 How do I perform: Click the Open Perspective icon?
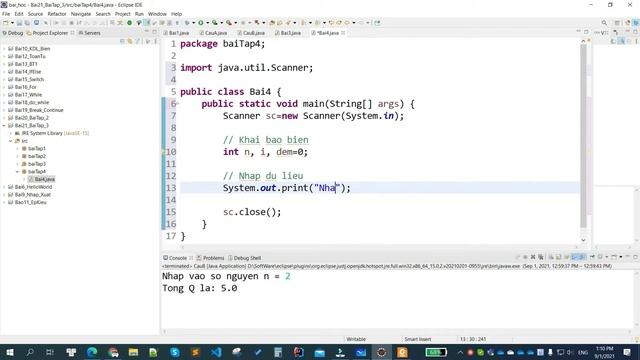pyautogui.click(x=617, y=23)
